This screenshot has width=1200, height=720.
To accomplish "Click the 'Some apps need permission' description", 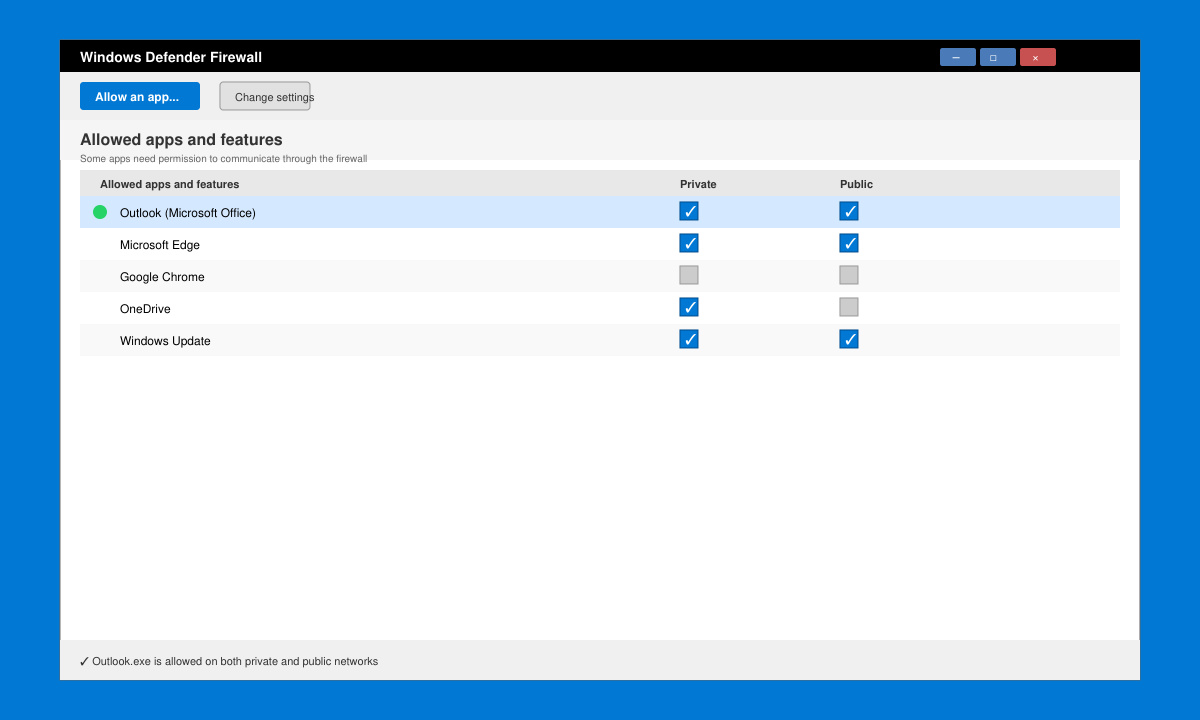I will point(224,158).
